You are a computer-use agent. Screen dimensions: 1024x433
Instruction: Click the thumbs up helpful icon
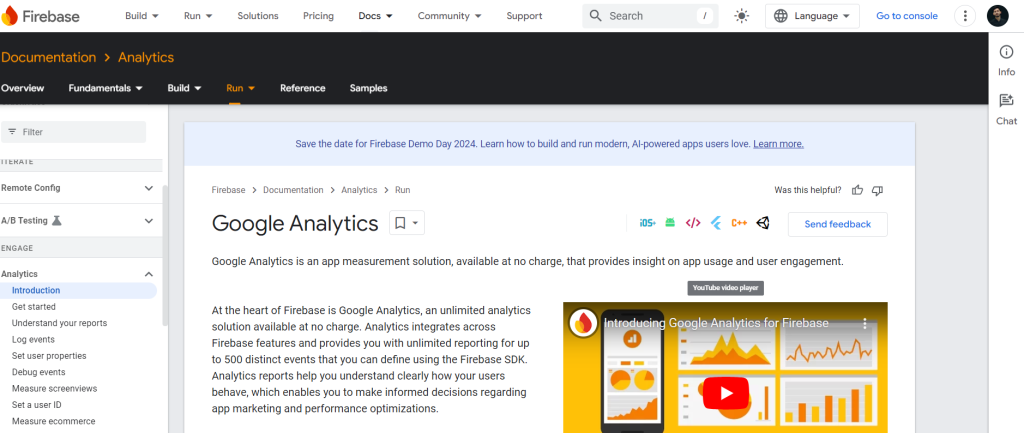pyautogui.click(x=857, y=190)
